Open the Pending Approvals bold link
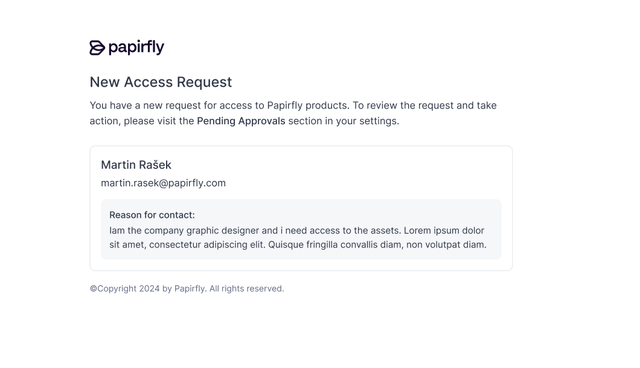The height and width of the screenshot is (368, 640). [x=241, y=121]
